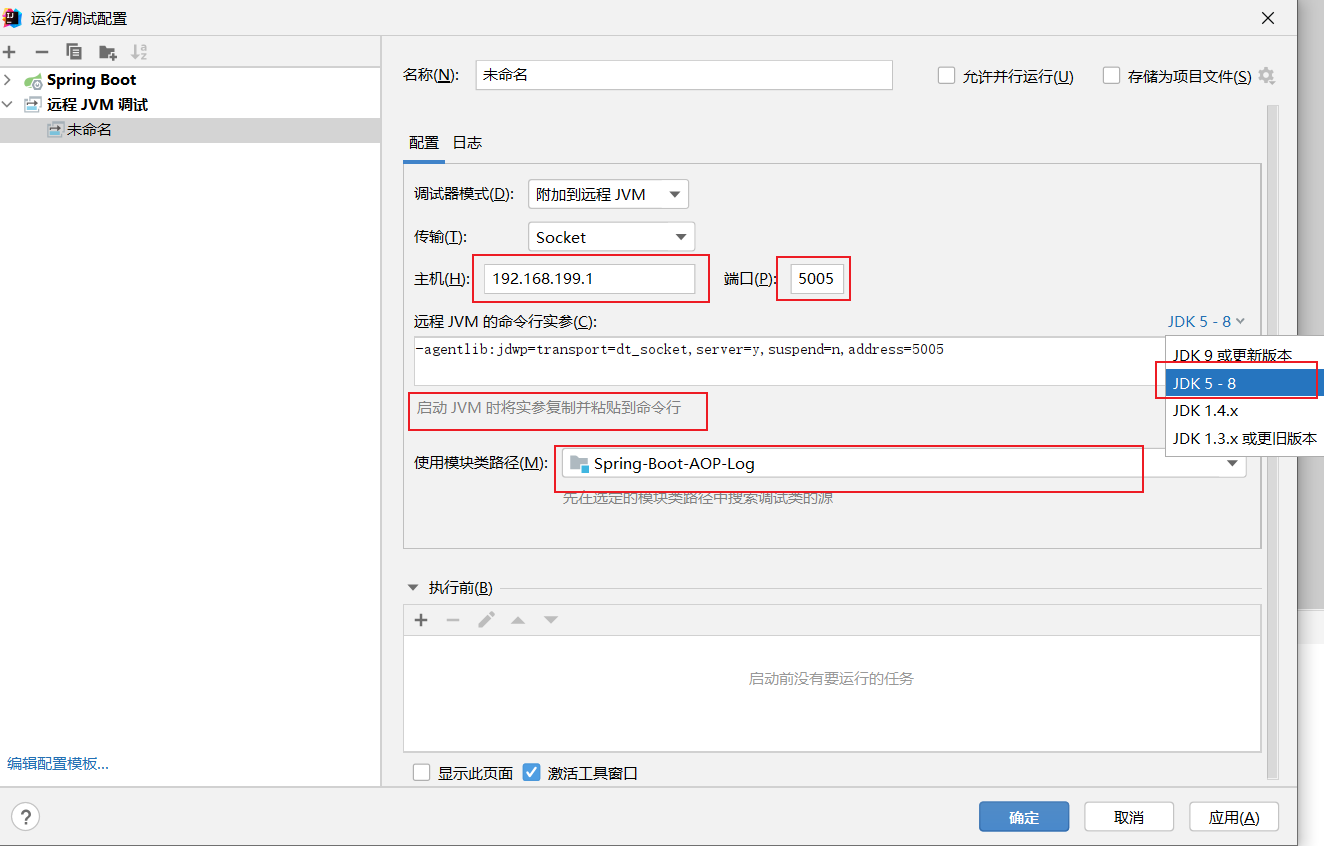Viewport: 1324px width, 846px height.
Task: Click the 确定 button
Action: [1024, 816]
